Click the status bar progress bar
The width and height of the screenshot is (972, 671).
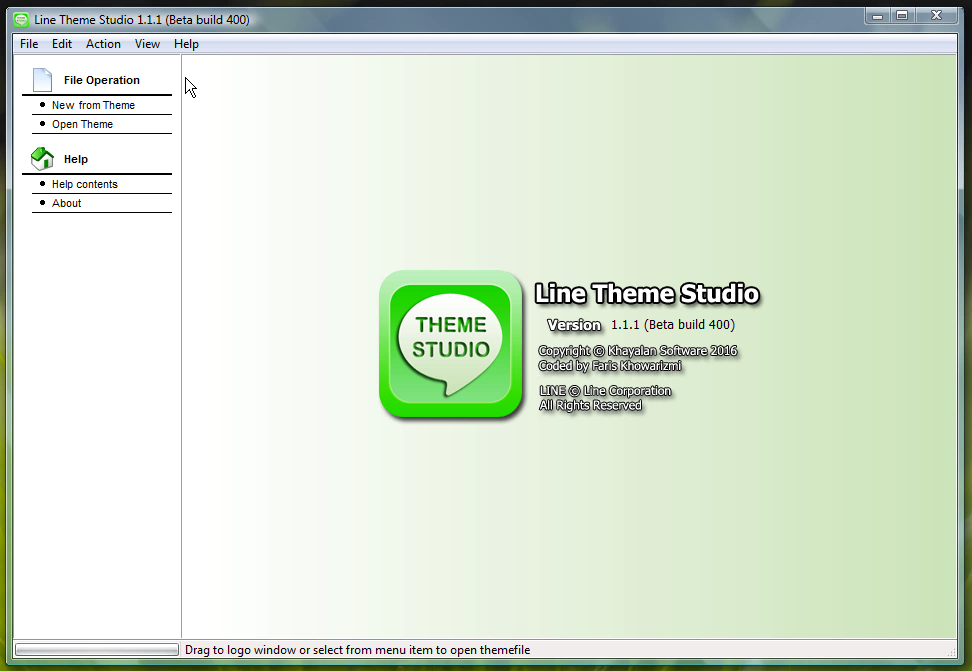[x=97, y=649]
